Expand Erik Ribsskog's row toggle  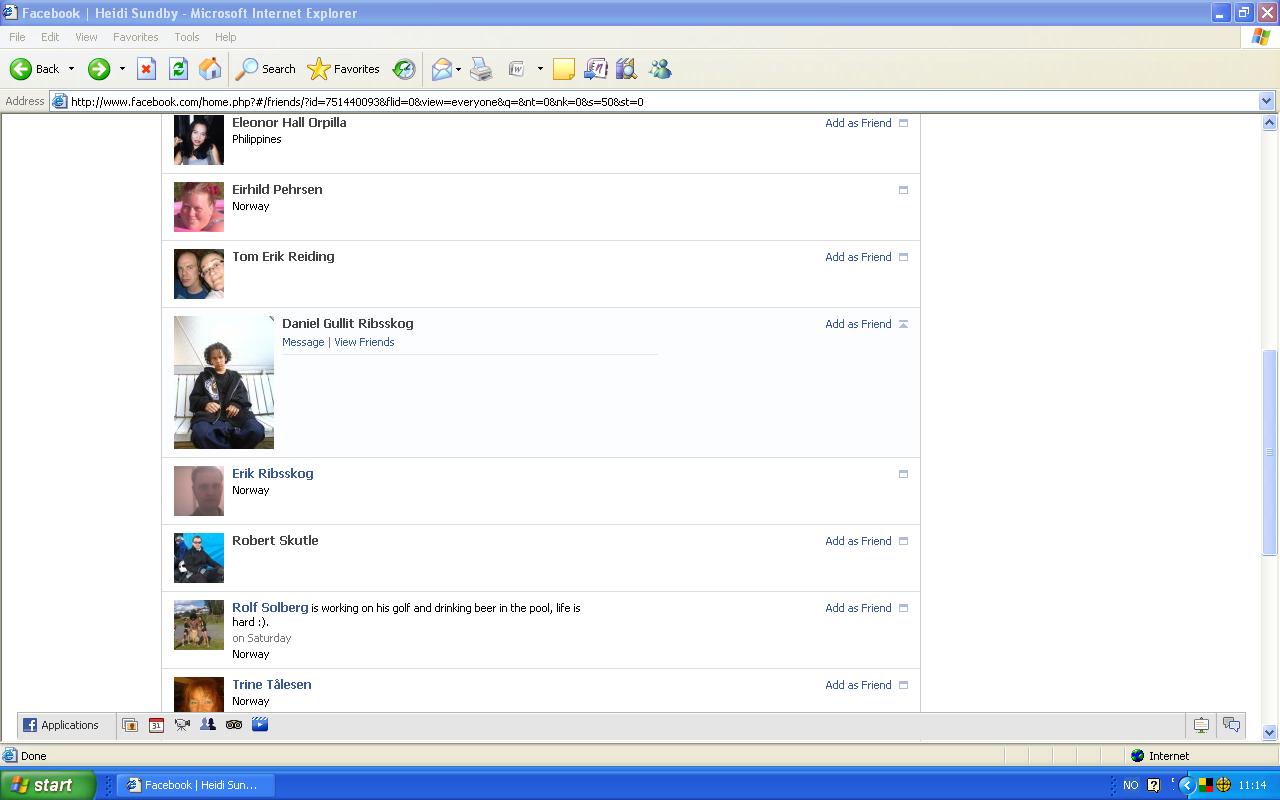click(903, 474)
